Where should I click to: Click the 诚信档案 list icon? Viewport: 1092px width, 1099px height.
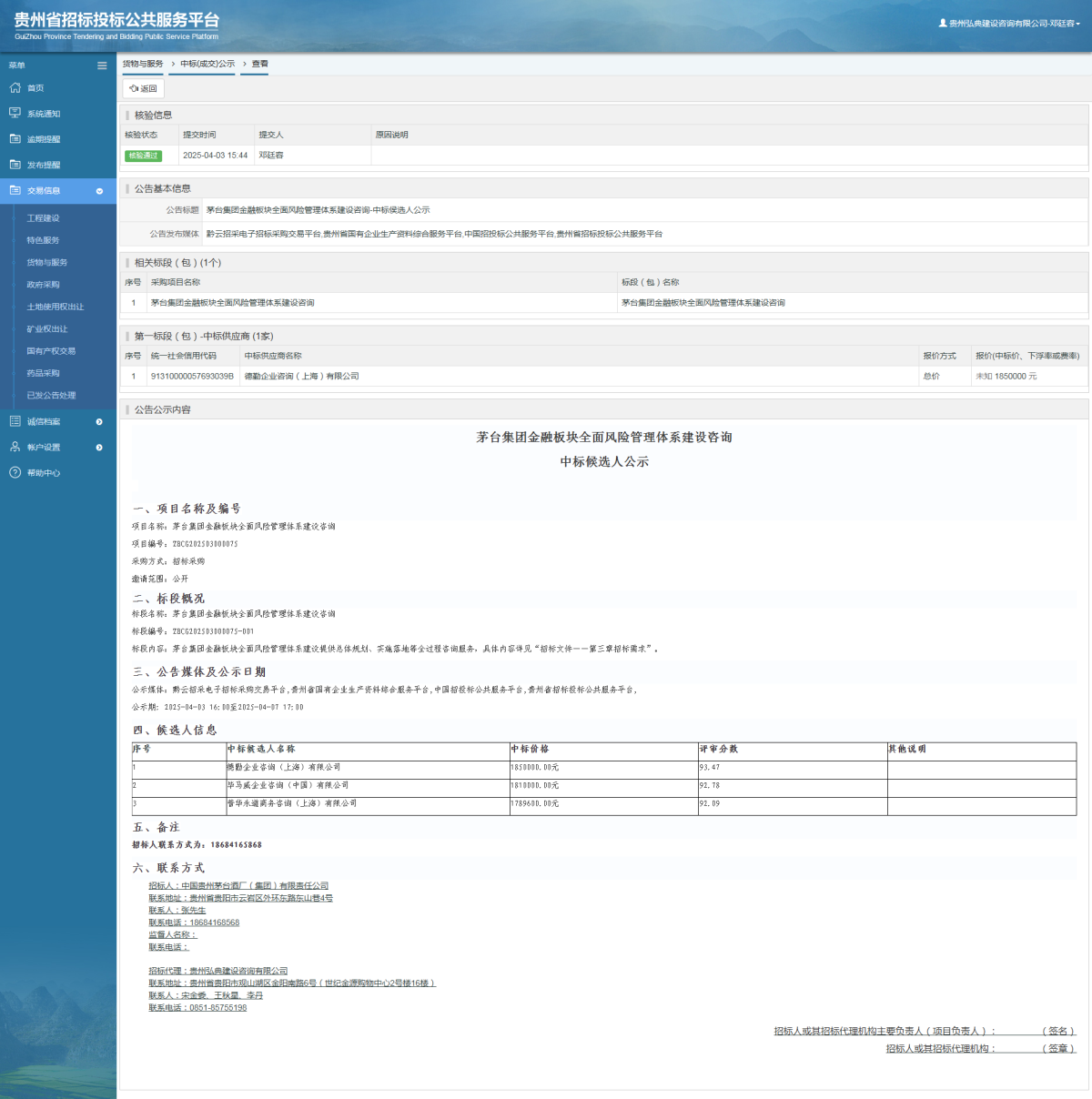tap(15, 421)
